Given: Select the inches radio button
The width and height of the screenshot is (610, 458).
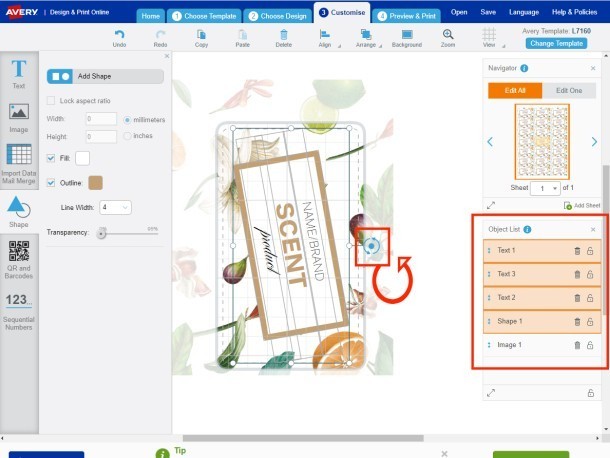Looking at the screenshot, I should point(127,135).
